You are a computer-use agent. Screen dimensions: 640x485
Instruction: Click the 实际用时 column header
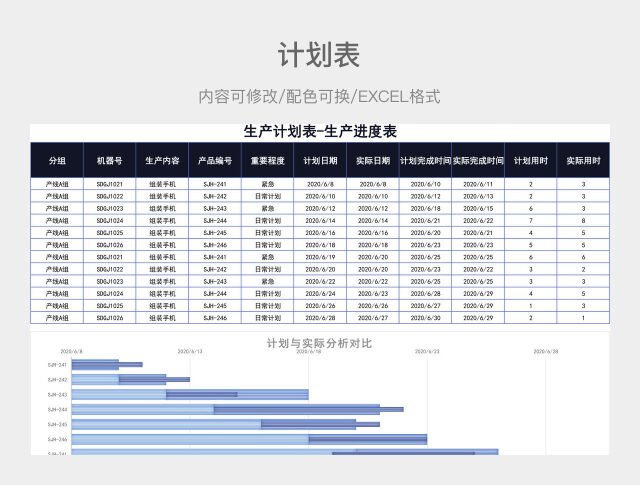click(x=584, y=160)
